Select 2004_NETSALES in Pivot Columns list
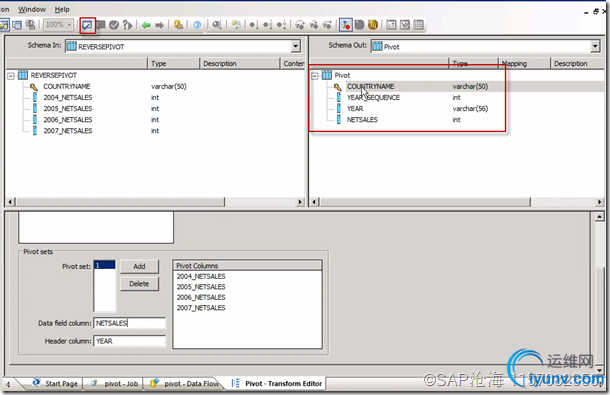The height and width of the screenshot is (395, 610). tap(201, 276)
